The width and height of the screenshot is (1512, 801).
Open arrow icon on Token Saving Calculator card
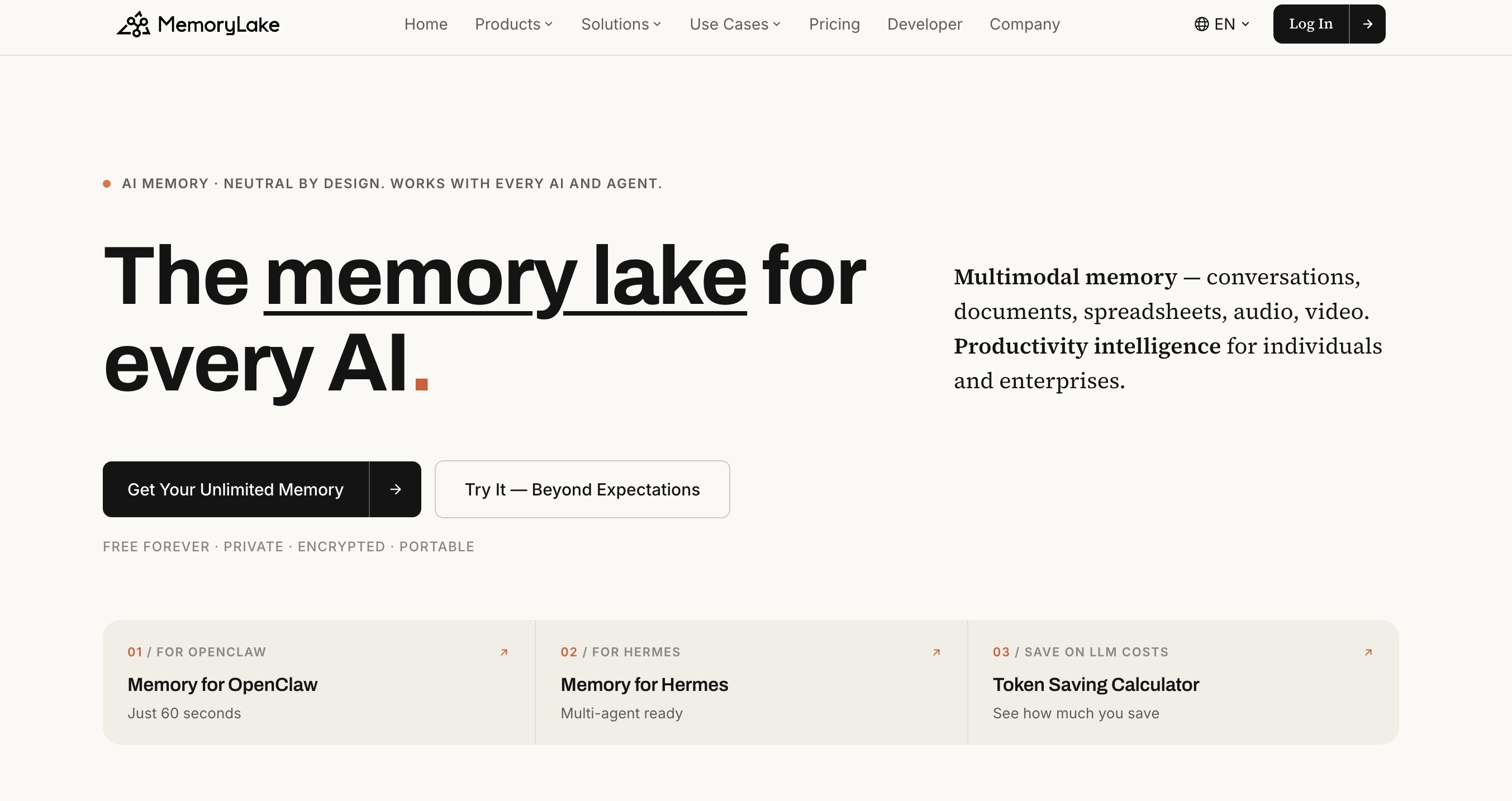pos(1368,652)
